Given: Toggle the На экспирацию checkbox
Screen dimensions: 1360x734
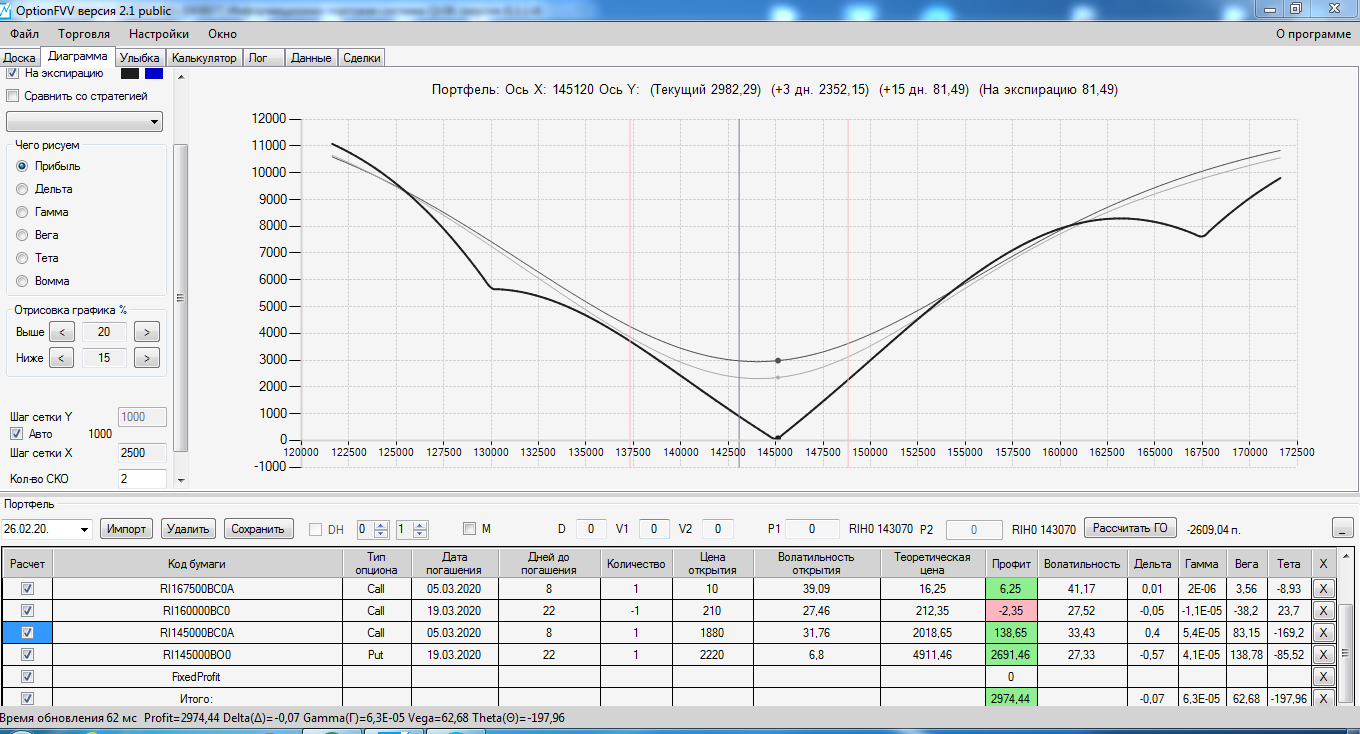Looking at the screenshot, I should (12, 73).
